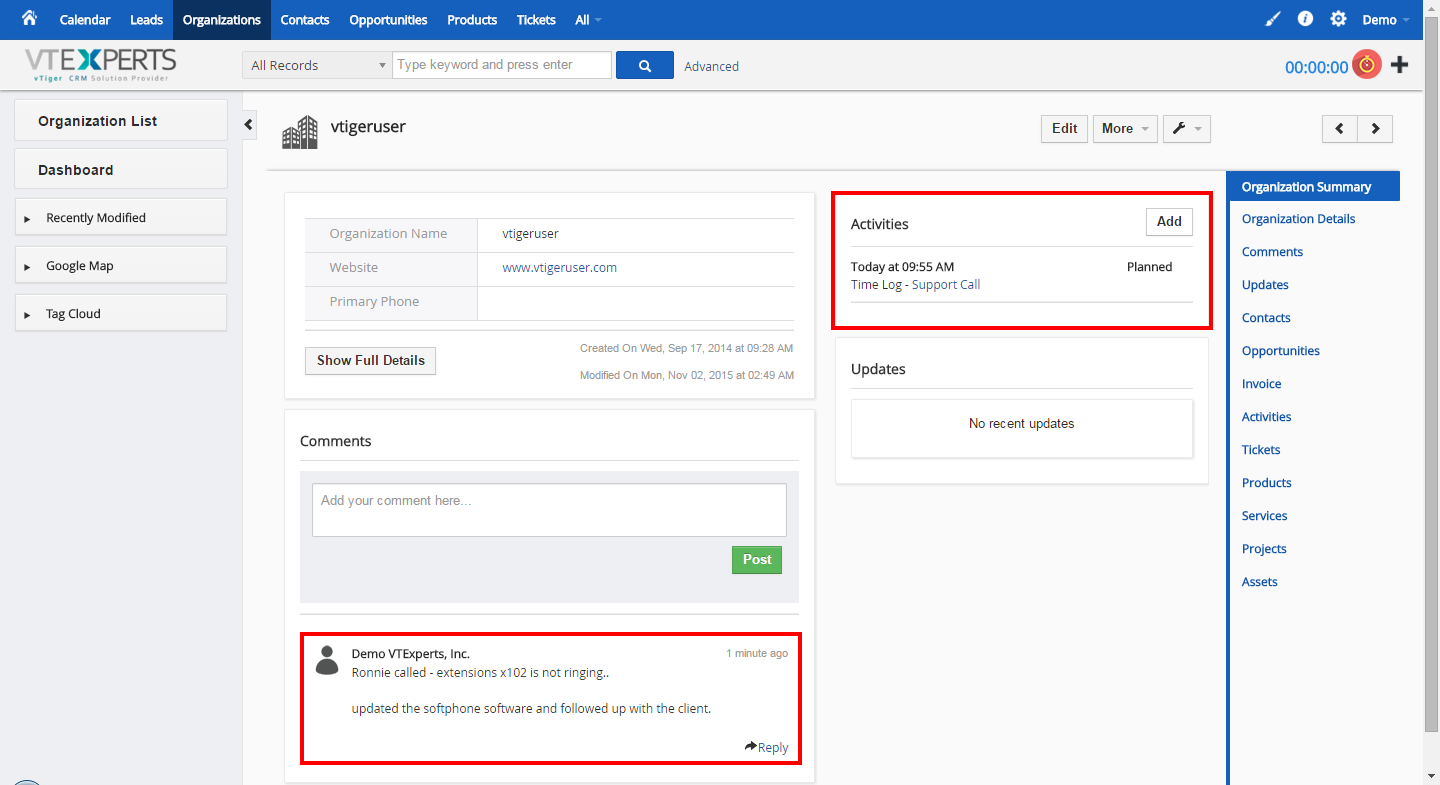Click the organization building icon
This screenshot has height=785, width=1440.
click(x=300, y=132)
